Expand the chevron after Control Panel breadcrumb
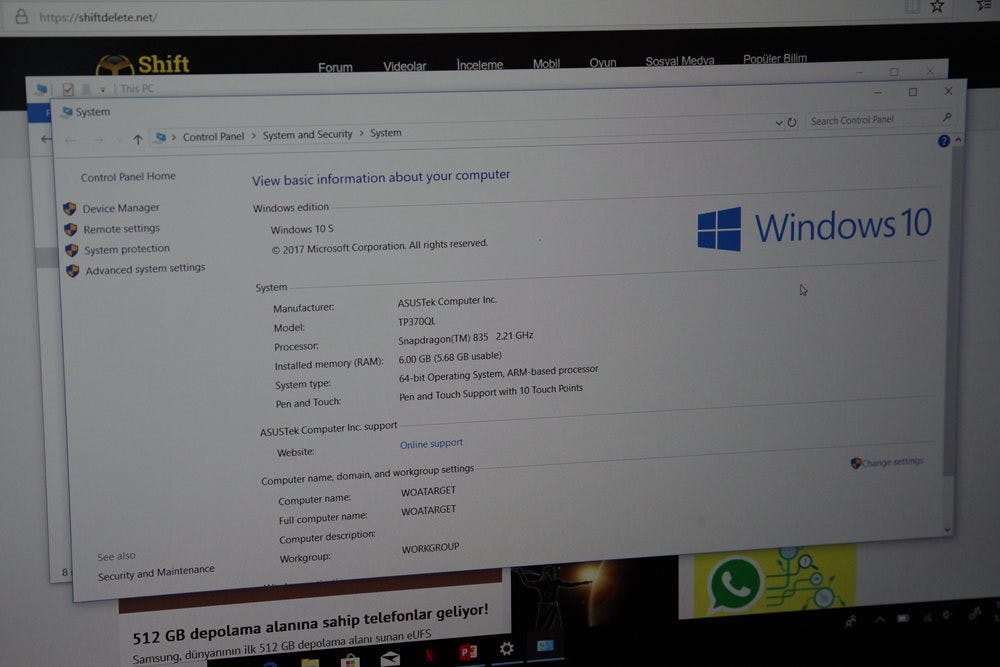This screenshot has height=667, width=1000. click(x=253, y=135)
